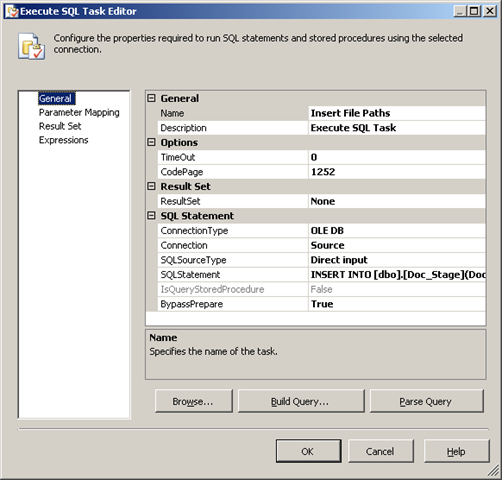Click the Description property label
Screen dimensions: 502x480
coord(183,128)
